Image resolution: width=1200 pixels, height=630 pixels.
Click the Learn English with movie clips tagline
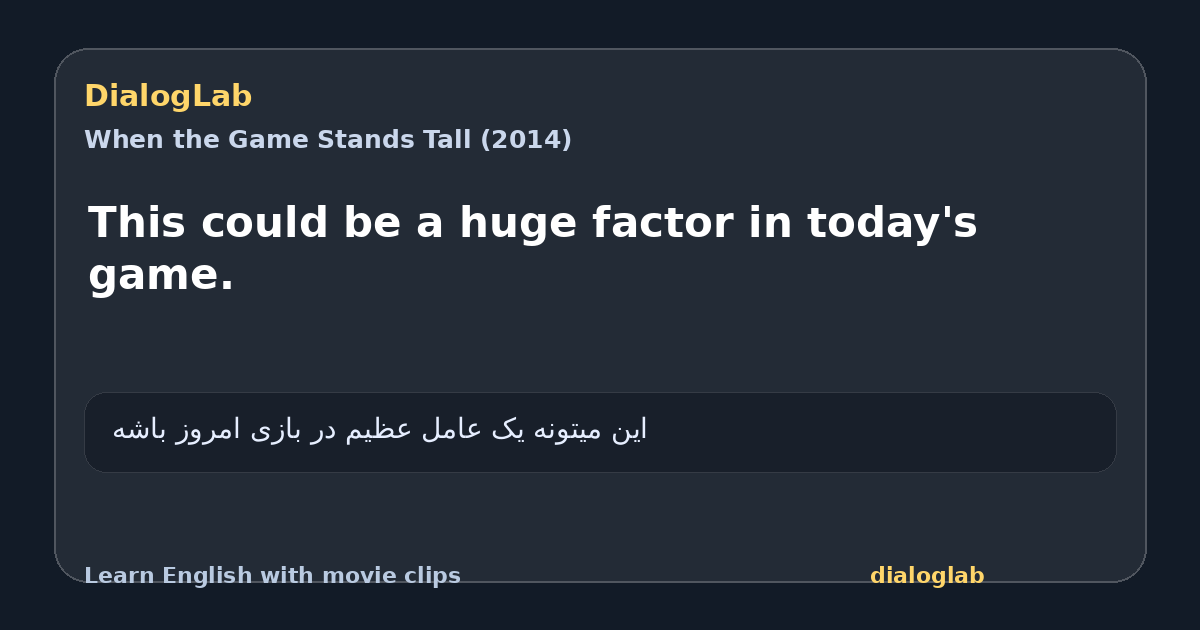click(272, 576)
